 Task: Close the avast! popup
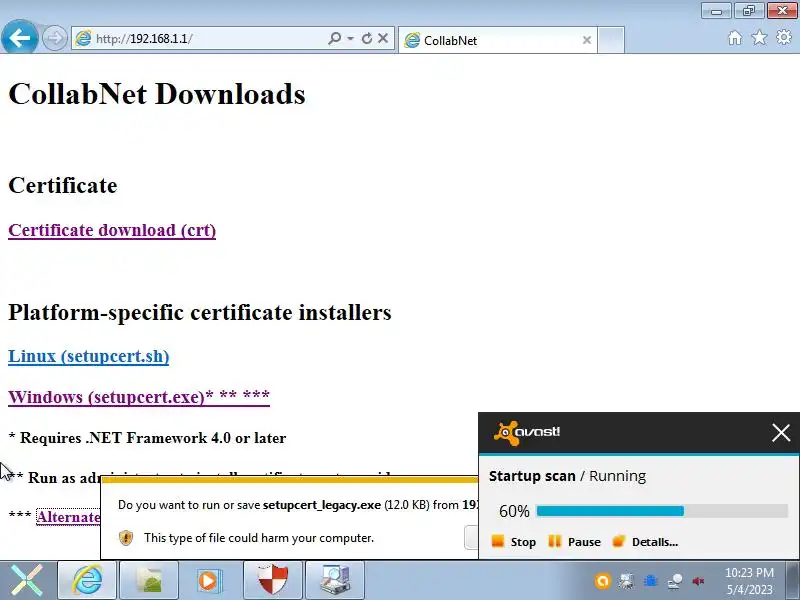tap(781, 433)
